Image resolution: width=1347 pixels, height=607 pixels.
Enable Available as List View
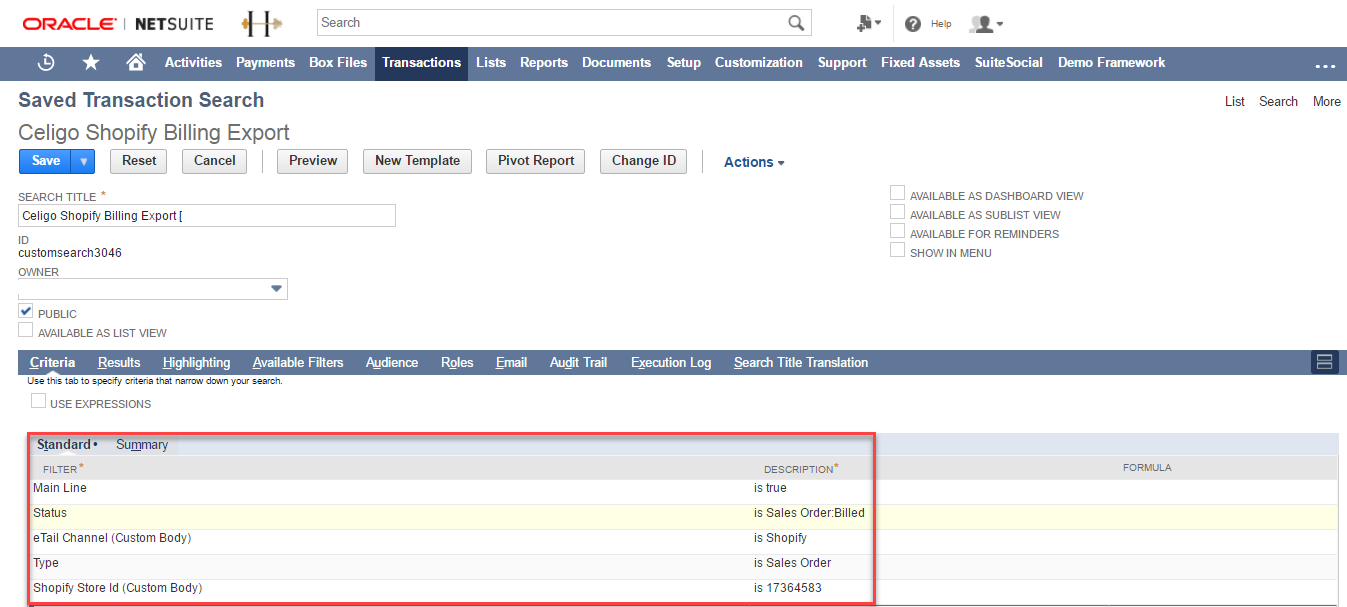[26, 330]
